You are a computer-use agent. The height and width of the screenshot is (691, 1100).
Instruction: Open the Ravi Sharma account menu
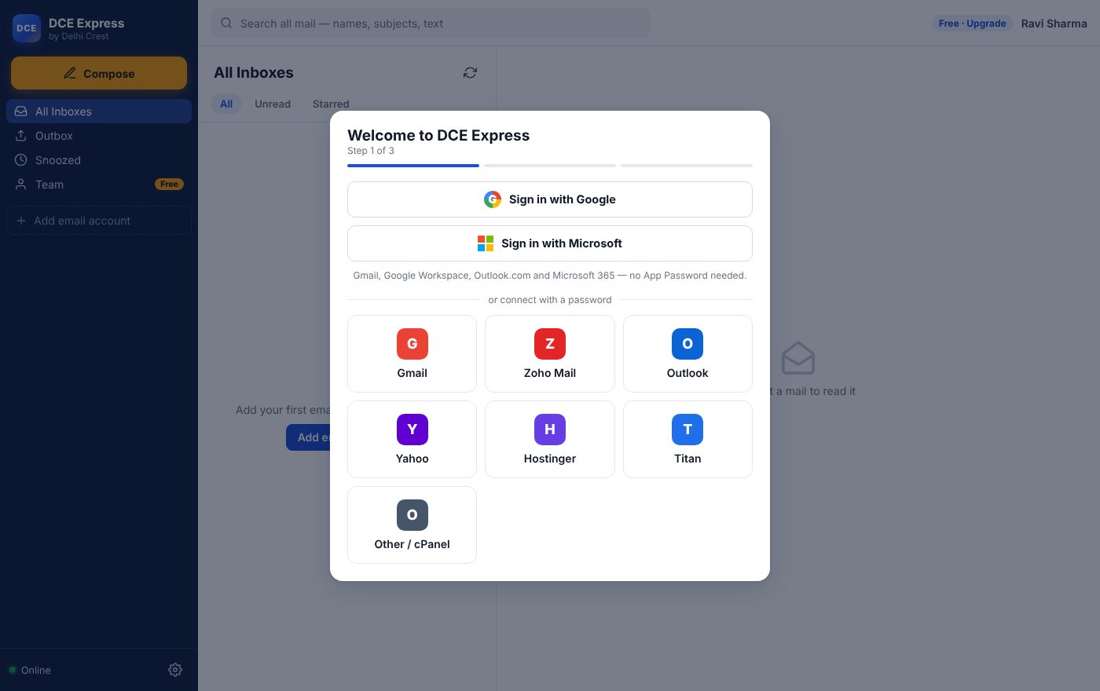pyautogui.click(x=1054, y=23)
